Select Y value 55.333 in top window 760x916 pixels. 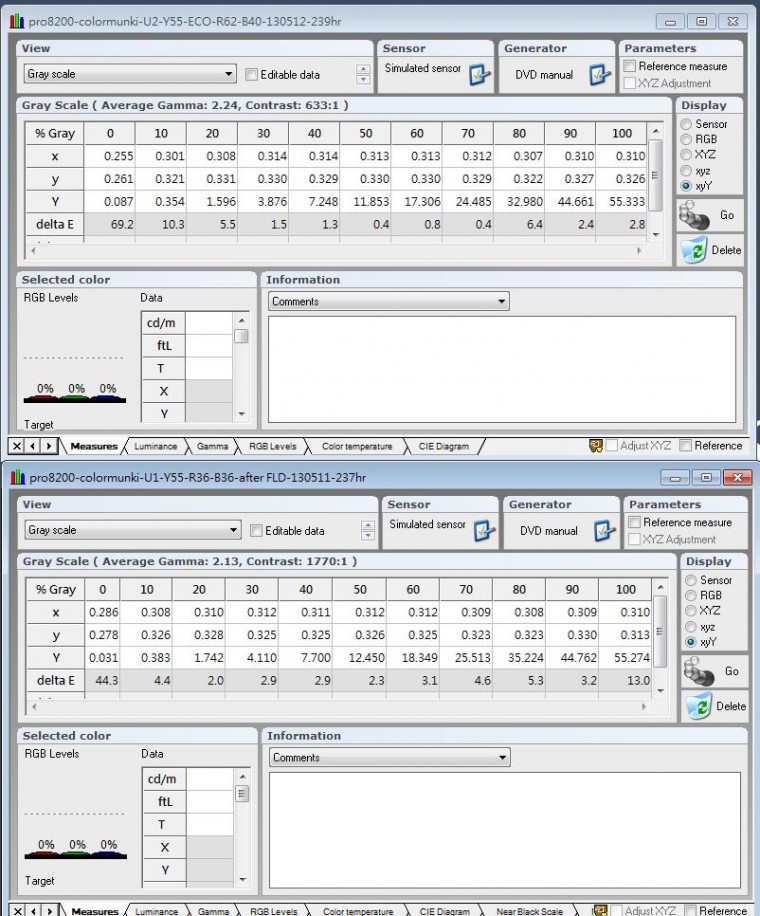coord(622,202)
